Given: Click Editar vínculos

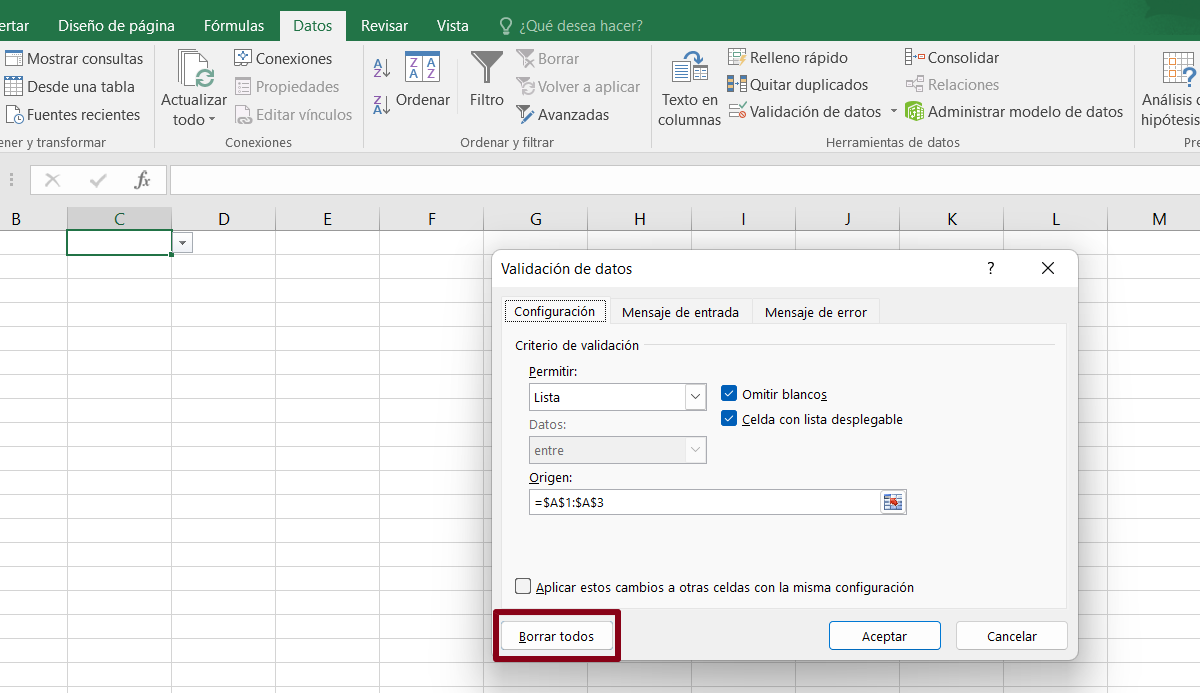Looking at the screenshot, I should 293,115.
